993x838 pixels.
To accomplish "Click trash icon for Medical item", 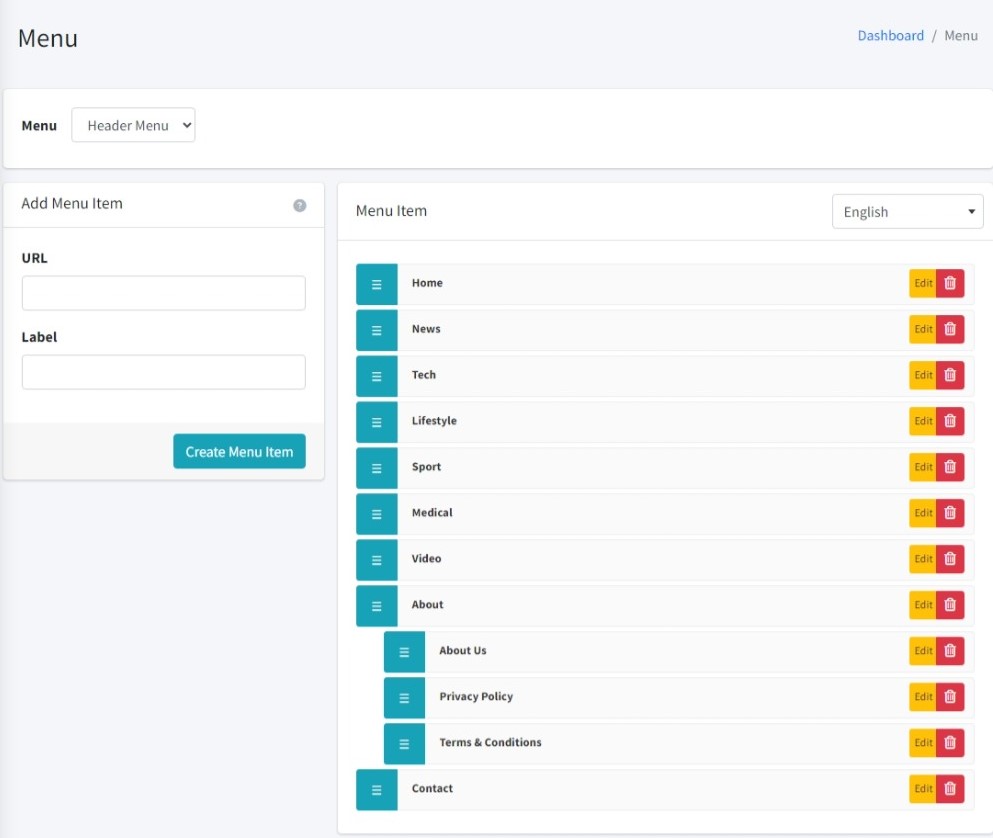I will (950, 513).
